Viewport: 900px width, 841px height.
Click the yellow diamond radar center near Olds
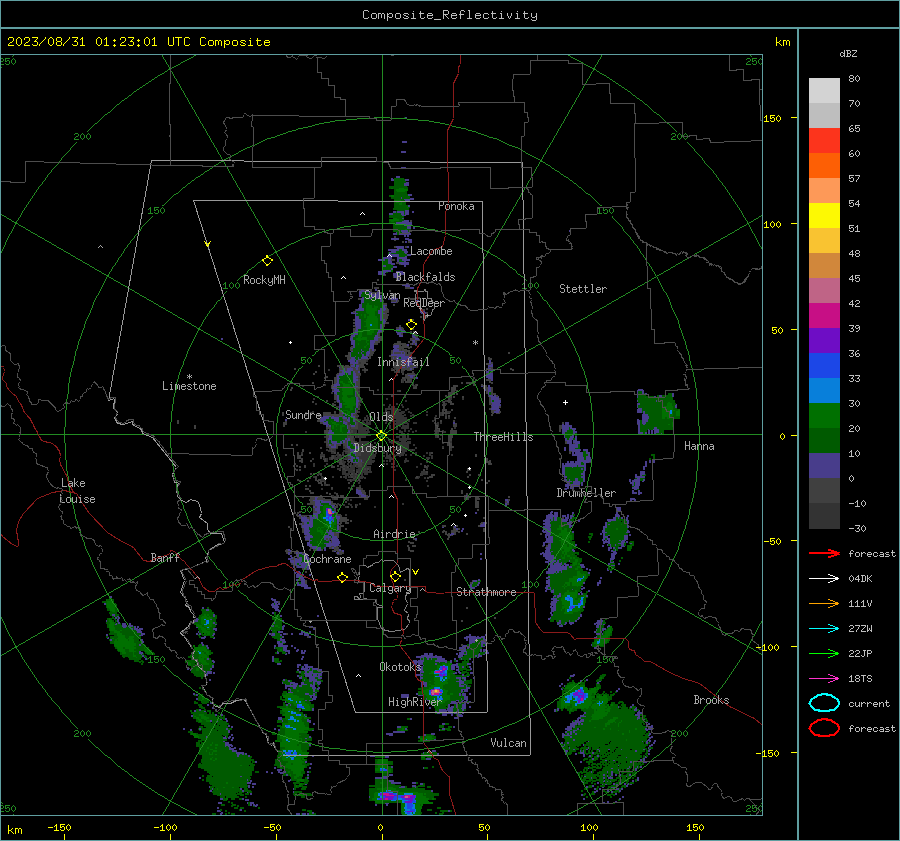pos(381,436)
